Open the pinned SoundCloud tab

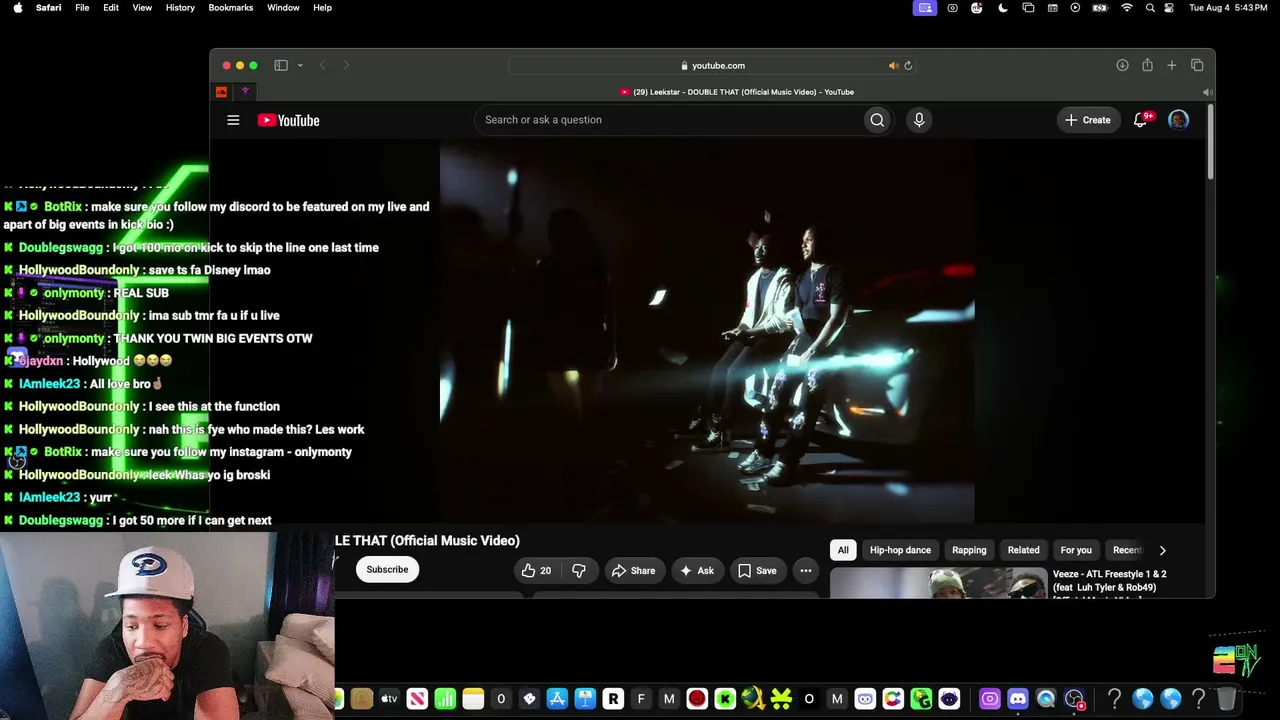pos(222,92)
